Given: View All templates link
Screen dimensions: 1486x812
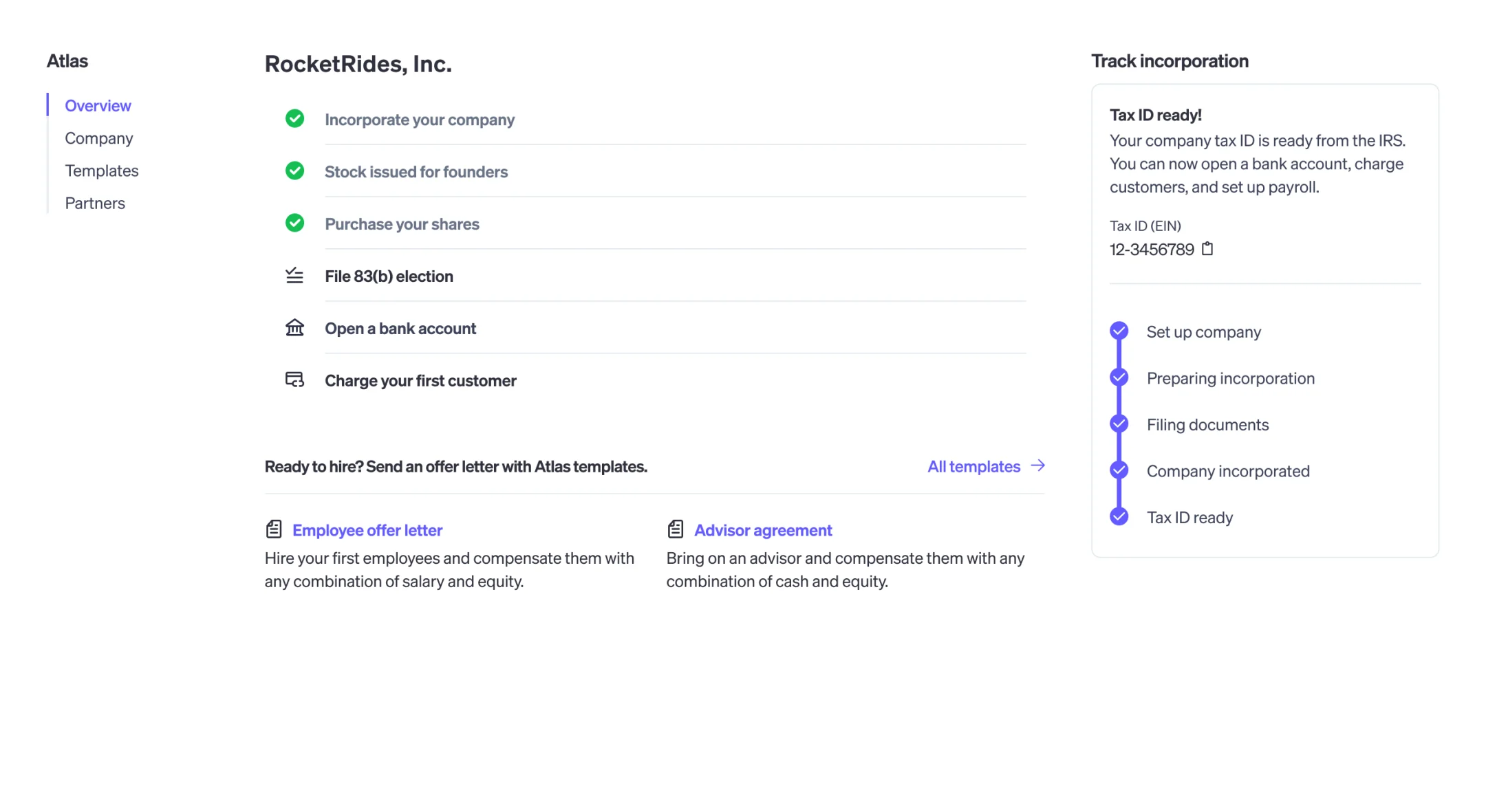Looking at the screenshot, I should (973, 466).
